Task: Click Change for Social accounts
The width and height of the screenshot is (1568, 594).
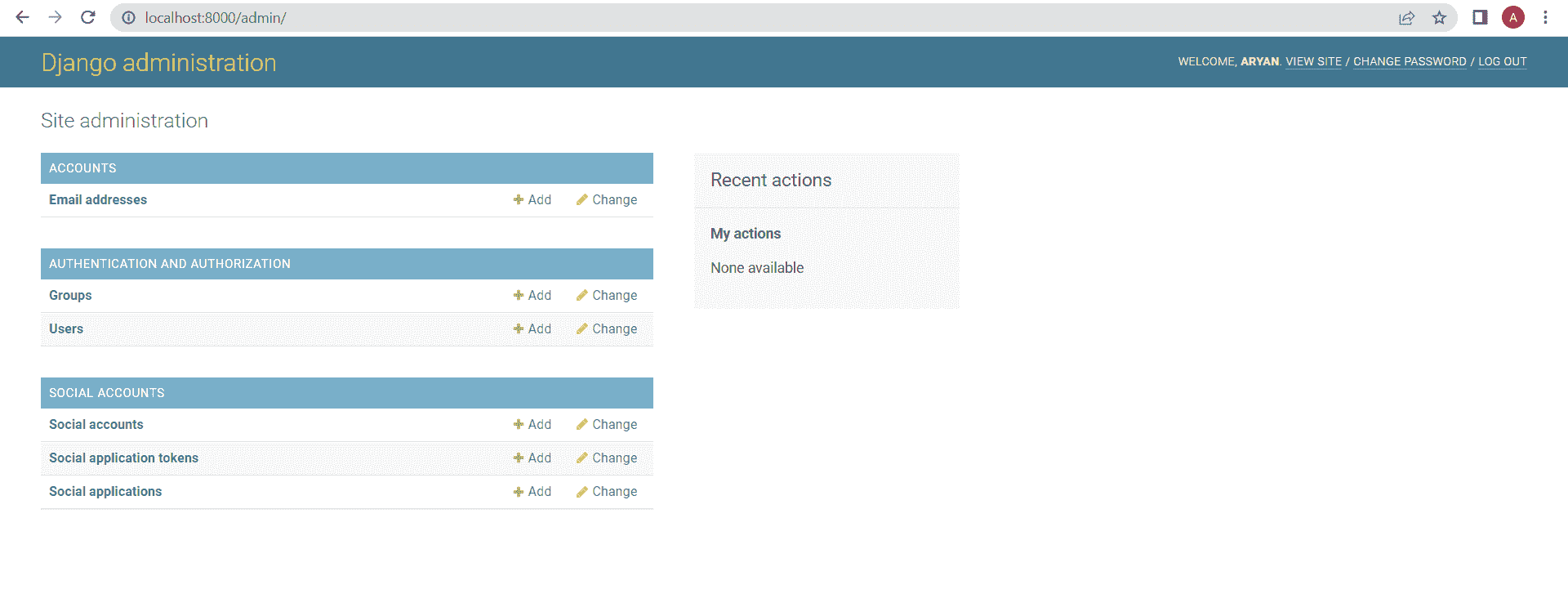Action: (x=607, y=424)
